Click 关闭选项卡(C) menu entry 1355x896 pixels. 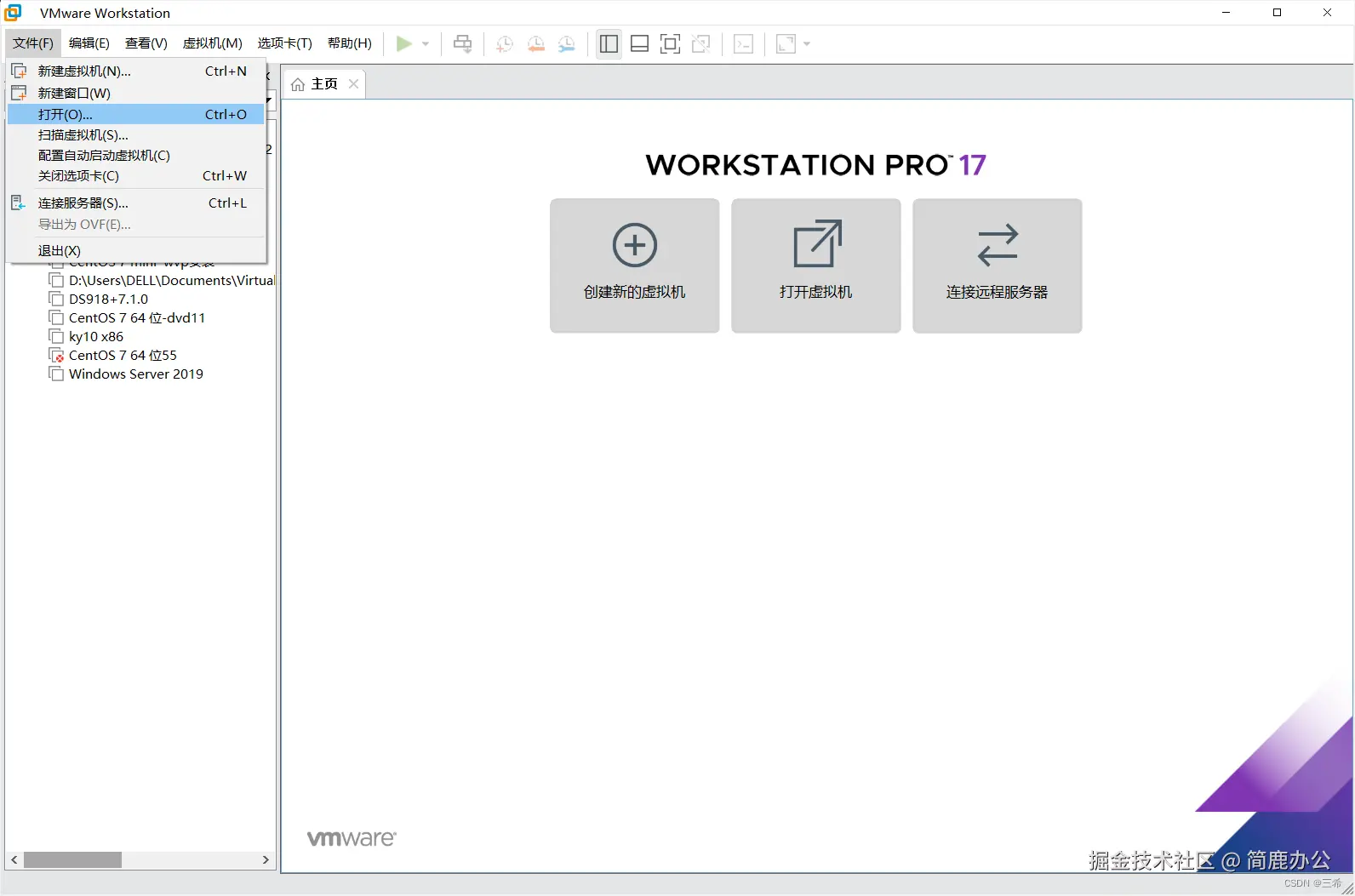click(136, 176)
